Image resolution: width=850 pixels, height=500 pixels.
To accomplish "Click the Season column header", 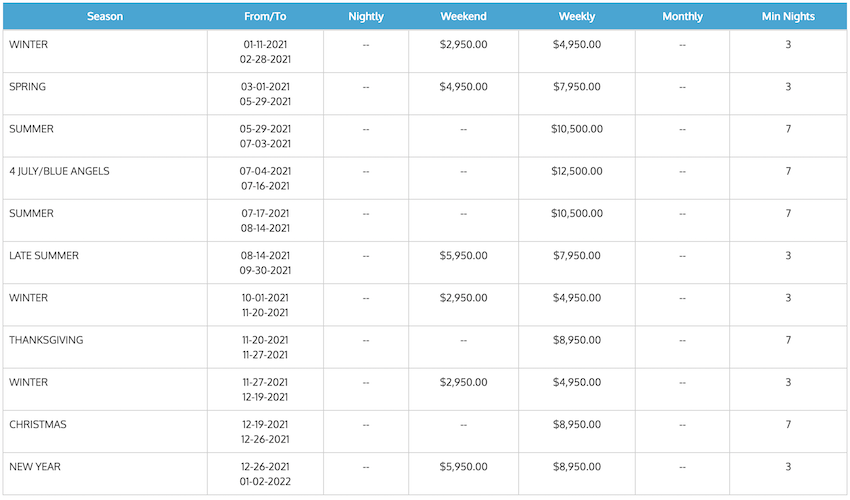I will tap(105, 16).
